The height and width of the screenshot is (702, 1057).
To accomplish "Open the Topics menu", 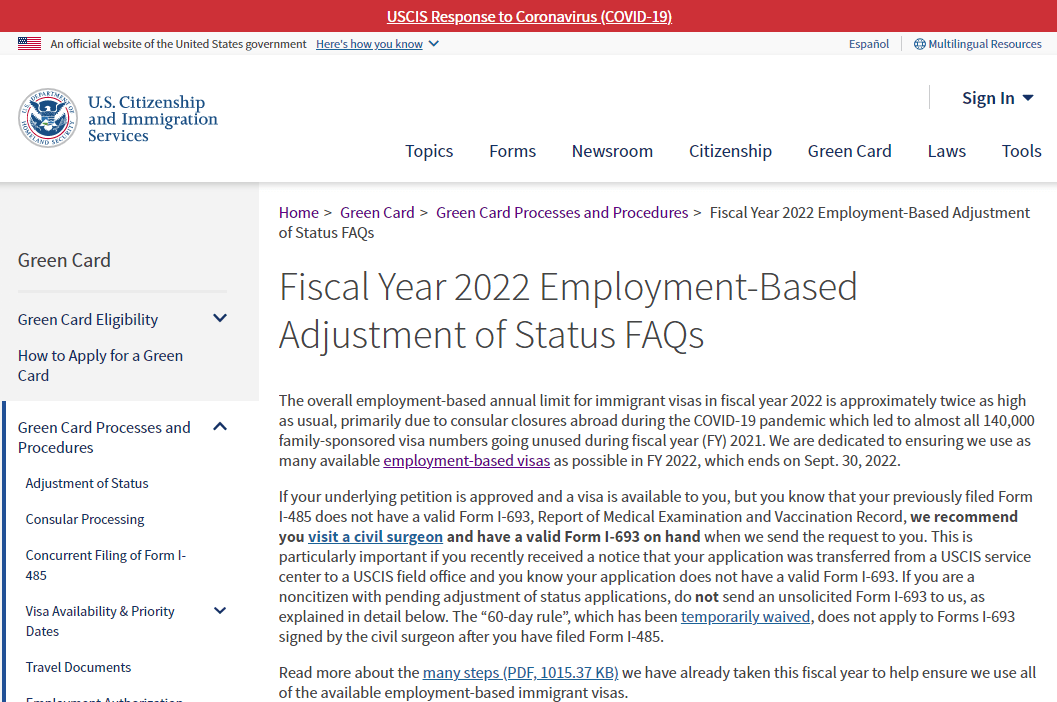I will 429,151.
